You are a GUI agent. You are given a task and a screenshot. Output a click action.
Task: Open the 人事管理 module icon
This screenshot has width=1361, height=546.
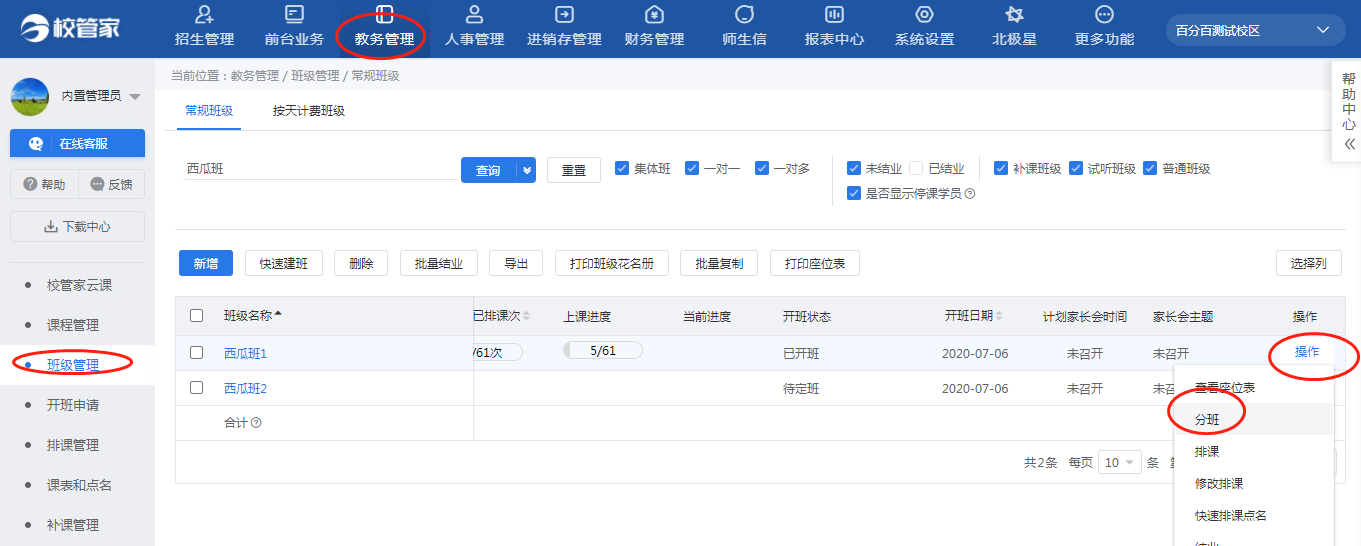point(475,15)
